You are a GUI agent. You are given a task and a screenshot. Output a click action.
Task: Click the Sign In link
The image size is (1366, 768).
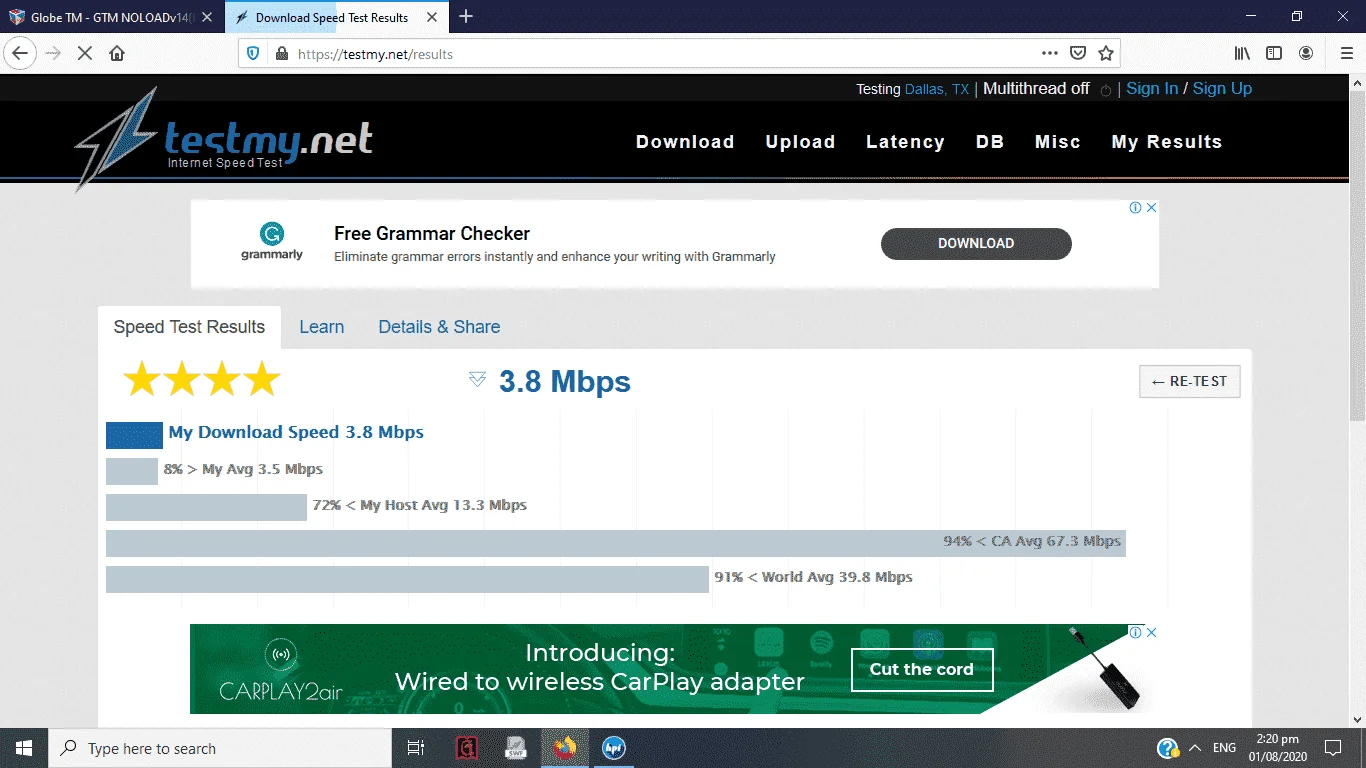1152,89
